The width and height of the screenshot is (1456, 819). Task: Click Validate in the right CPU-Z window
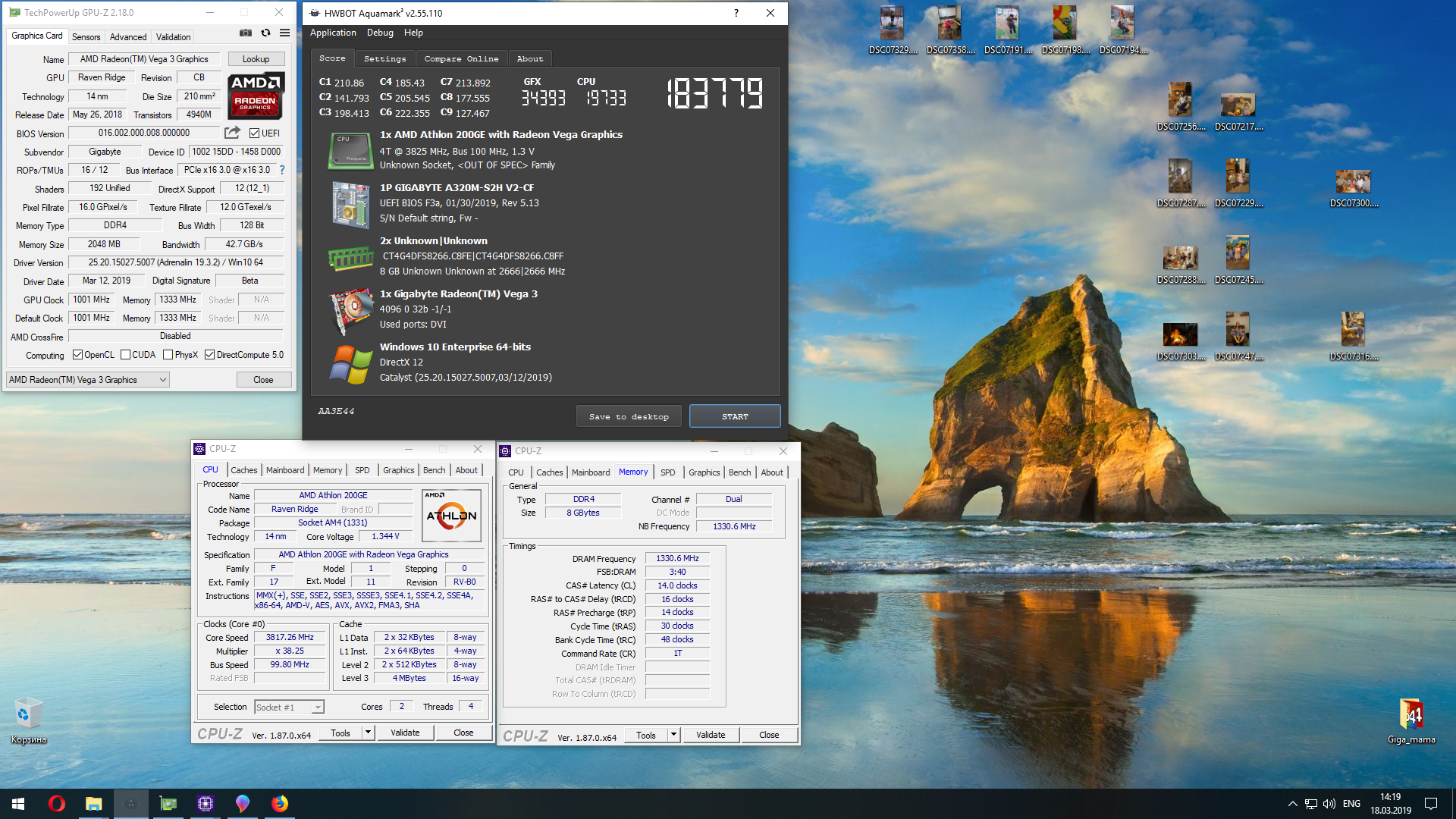click(x=711, y=735)
